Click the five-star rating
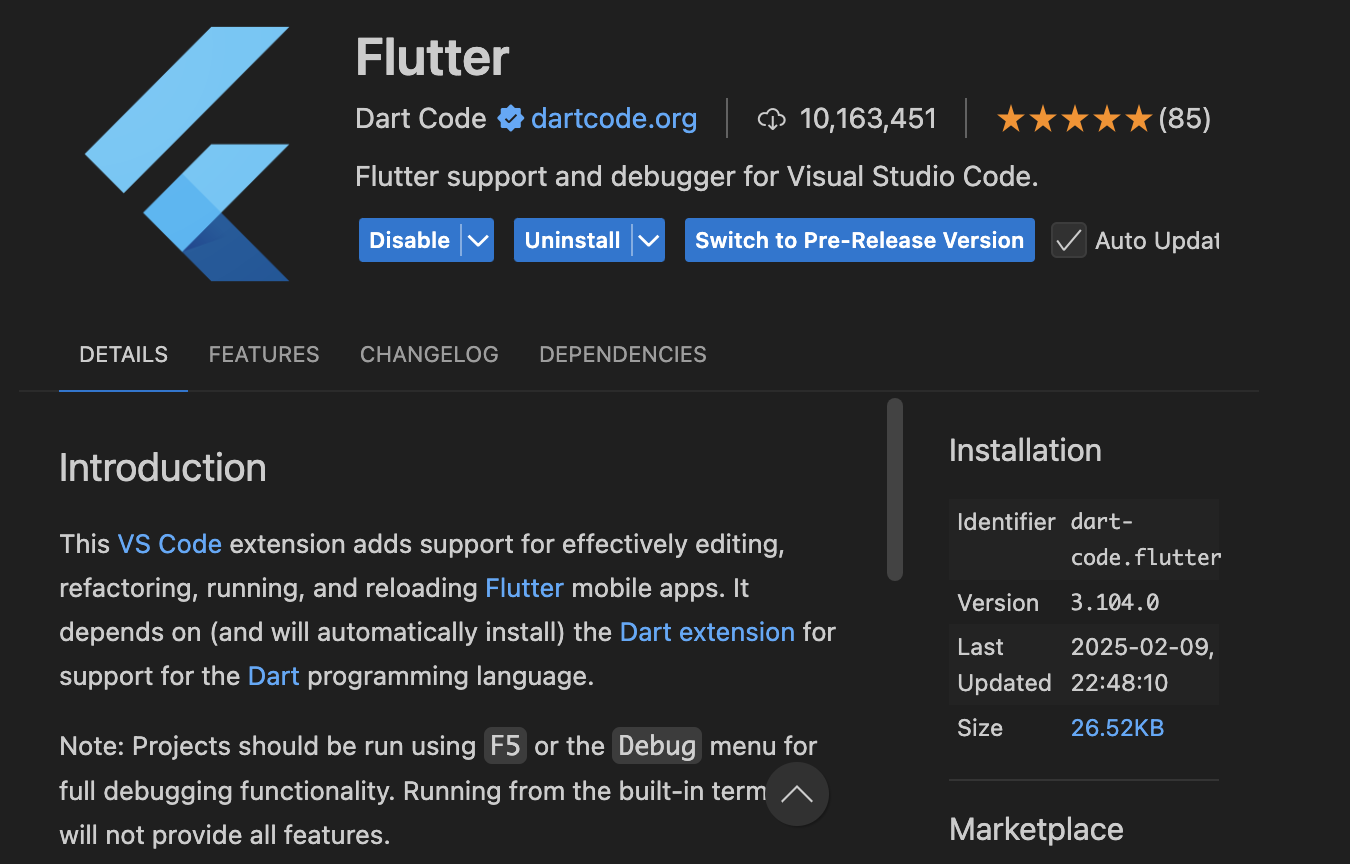Image resolution: width=1350 pixels, height=864 pixels. tap(1075, 120)
